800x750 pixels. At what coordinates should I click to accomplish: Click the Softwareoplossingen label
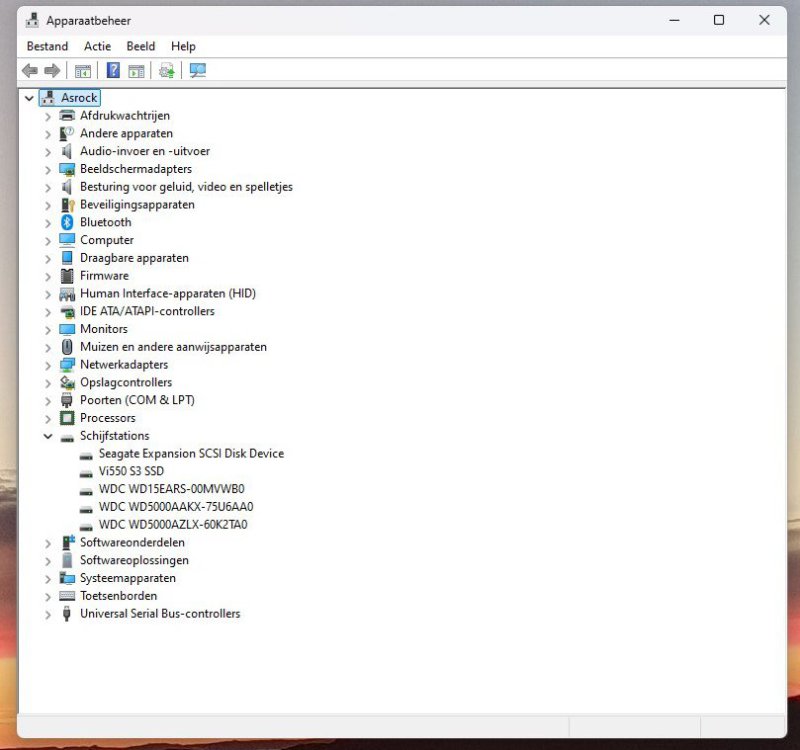tap(134, 560)
